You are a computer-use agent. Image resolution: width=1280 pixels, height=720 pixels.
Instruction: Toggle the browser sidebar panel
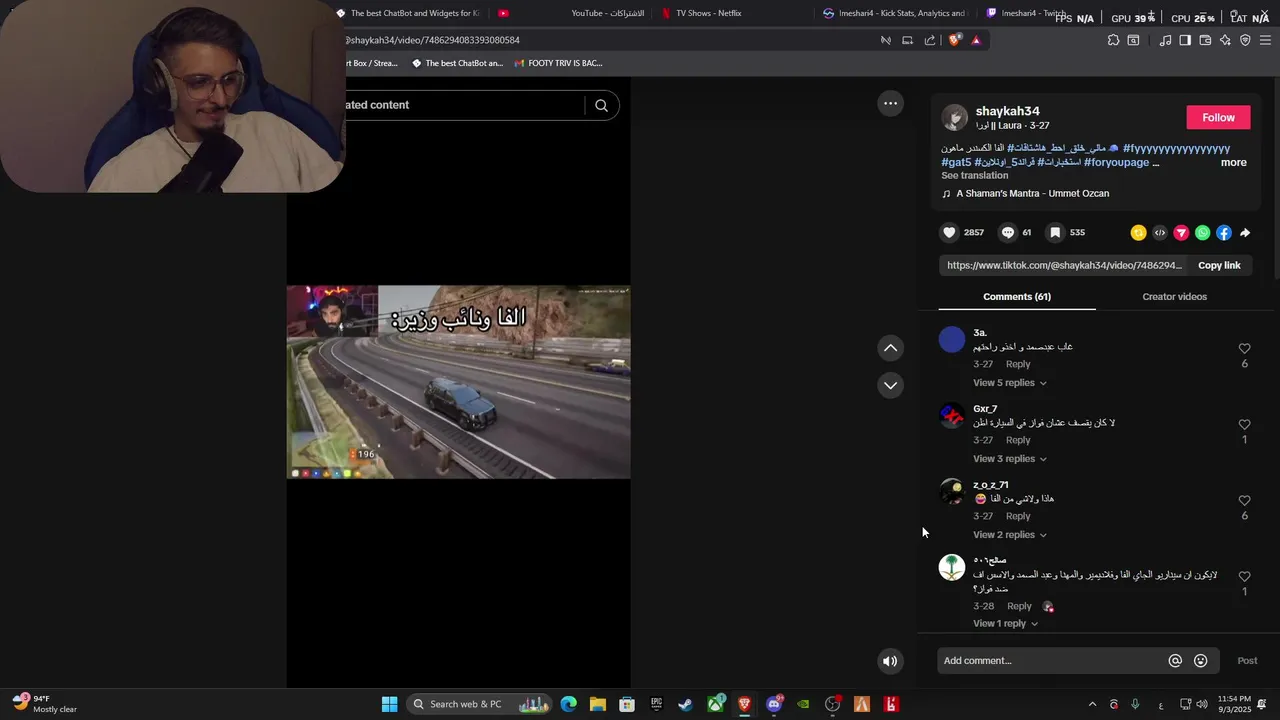(x=1185, y=40)
